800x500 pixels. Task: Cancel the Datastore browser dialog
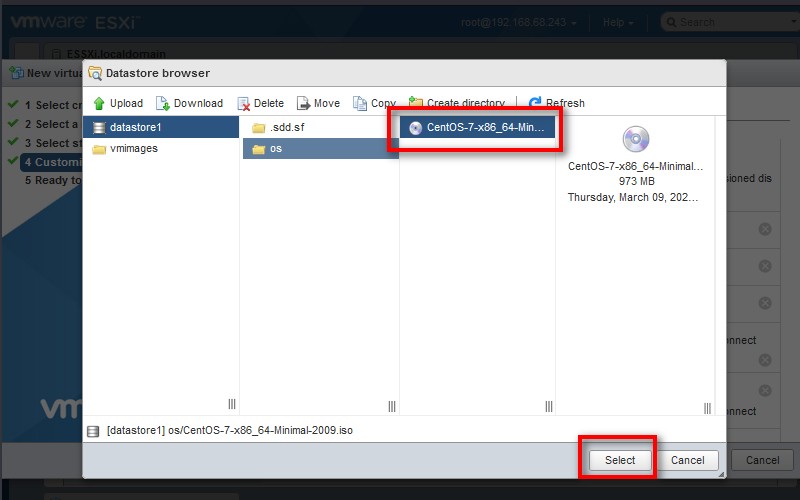(x=687, y=460)
